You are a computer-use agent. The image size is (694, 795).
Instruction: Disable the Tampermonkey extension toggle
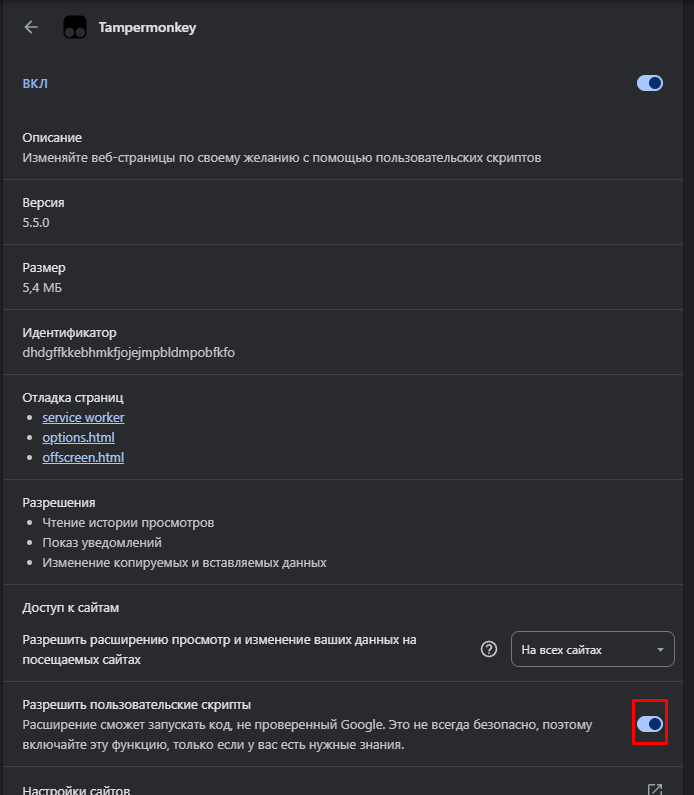pyautogui.click(x=649, y=83)
